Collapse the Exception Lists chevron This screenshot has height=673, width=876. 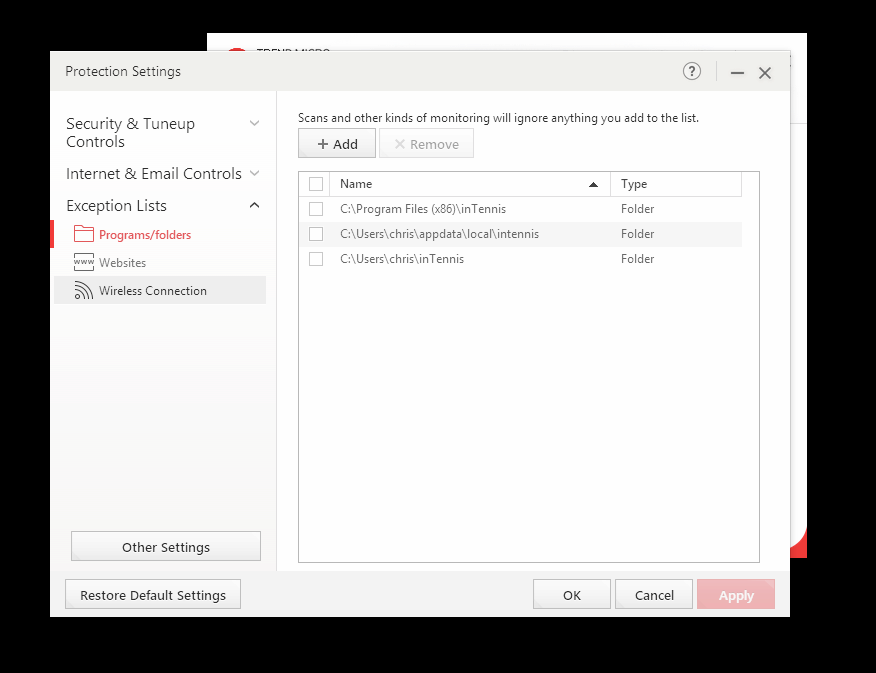pos(254,206)
